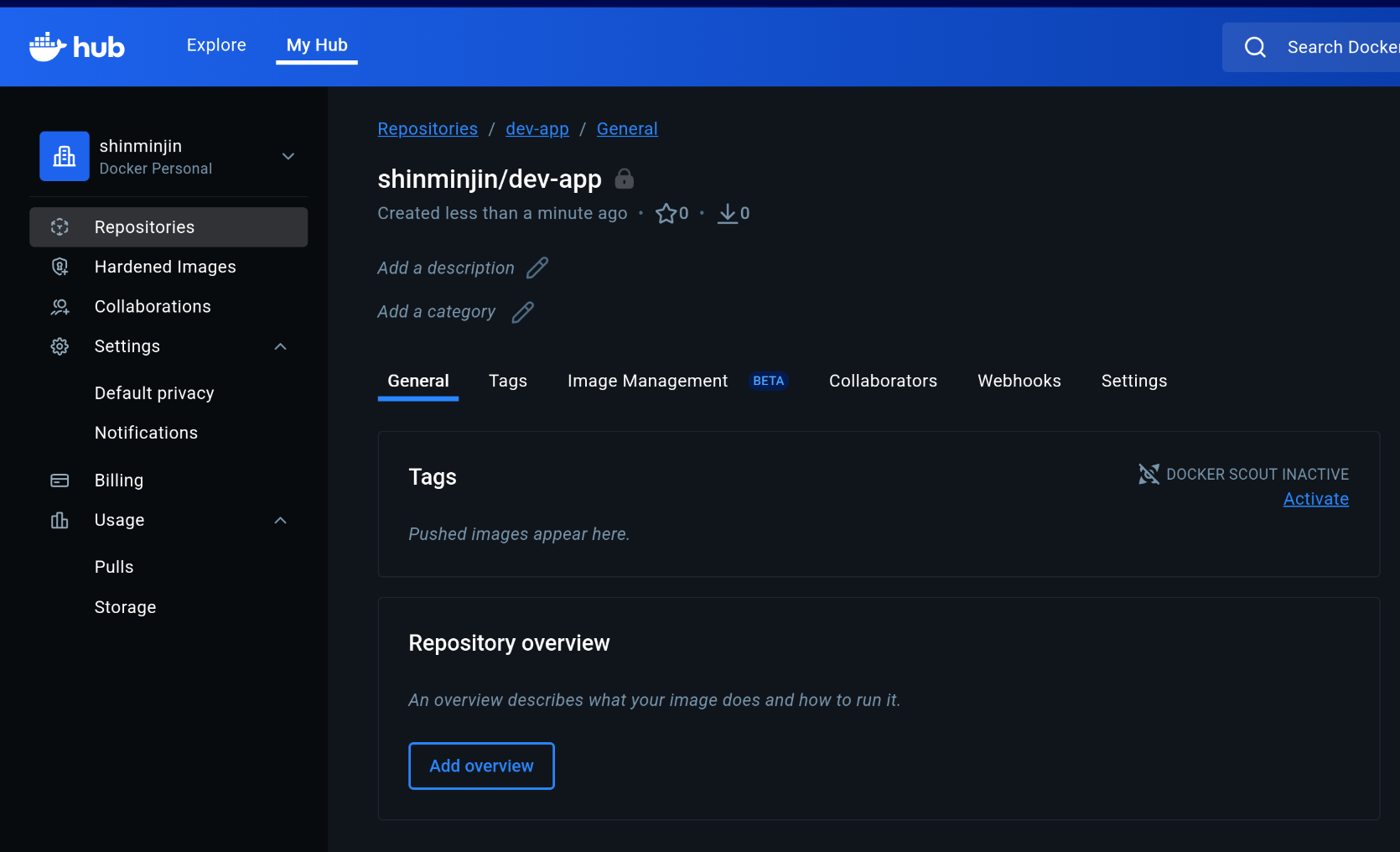
Task: Open Repositories in the sidebar
Action: click(169, 227)
